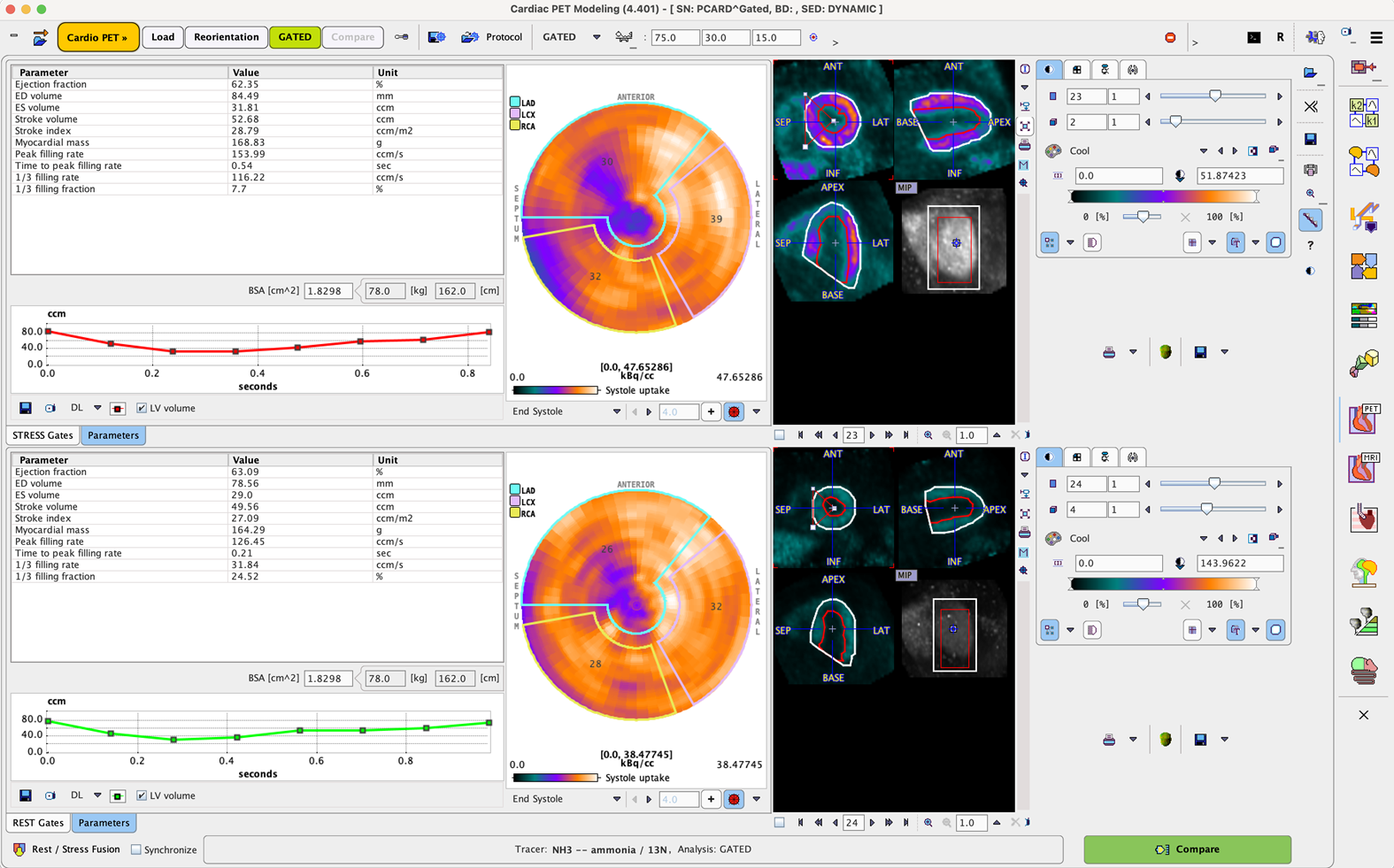This screenshot has width=1394, height=868.
Task: Toggle the checkbox left of rest frame controls
Action: (x=780, y=823)
